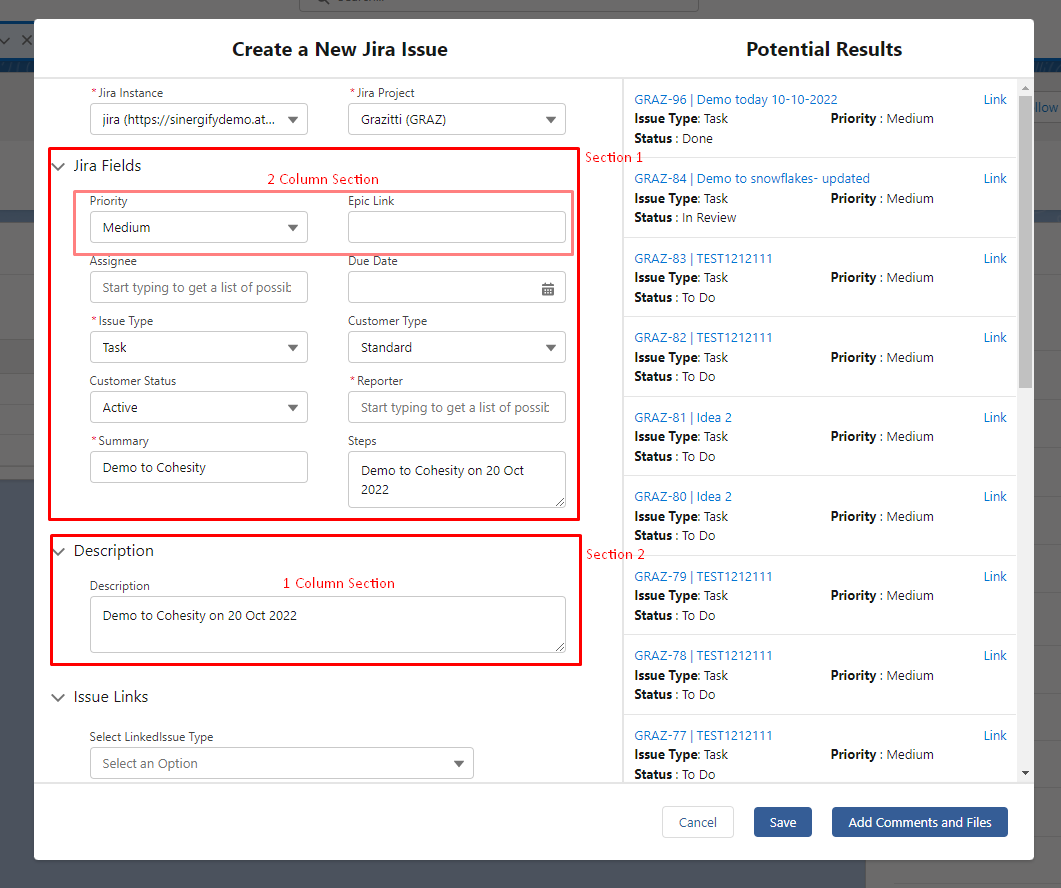Open the GRAZ-81 Idea 2 issue
This screenshot has height=888, width=1061.
click(x=683, y=418)
